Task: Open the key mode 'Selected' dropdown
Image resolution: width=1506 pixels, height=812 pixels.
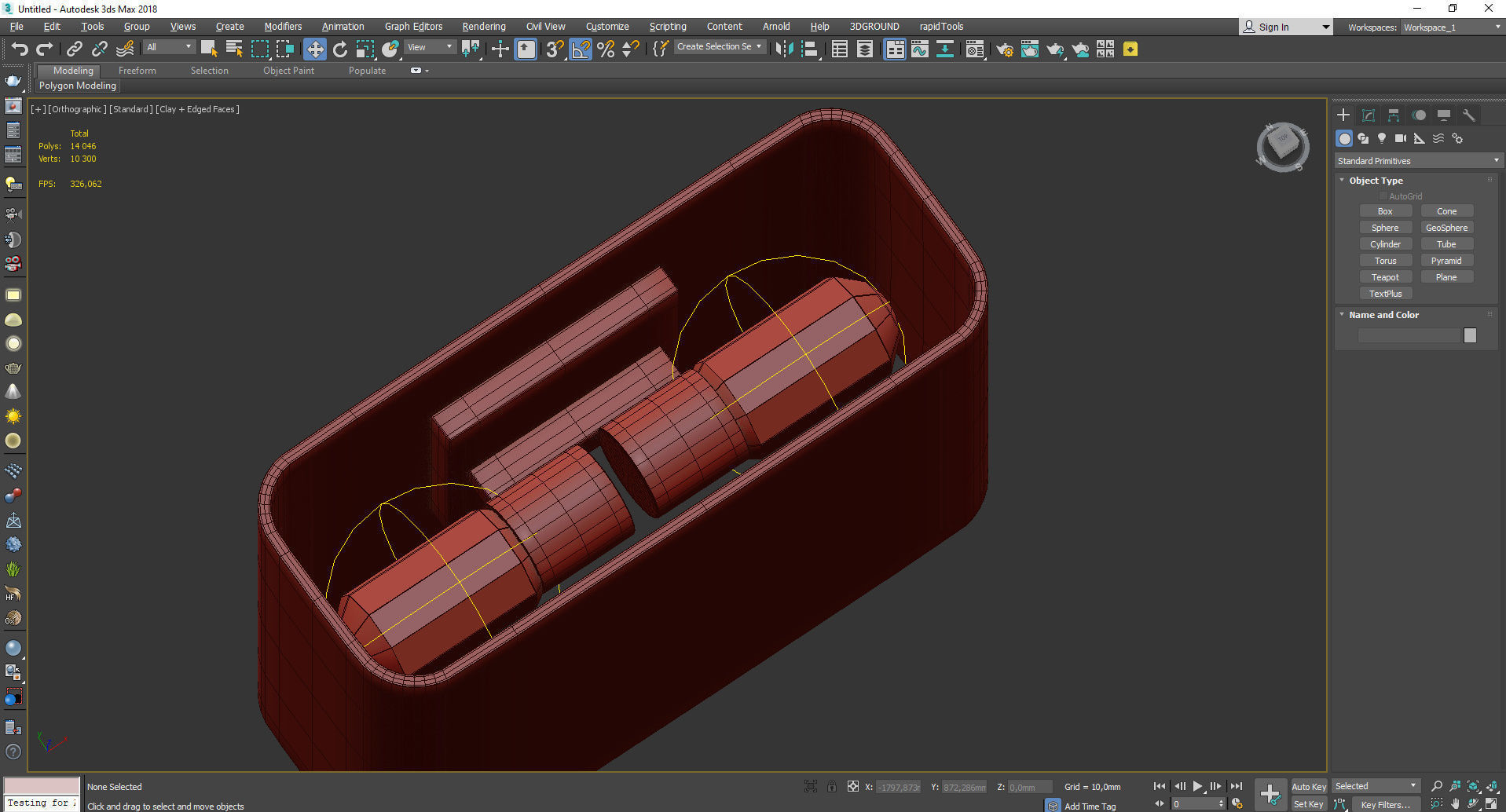Action: [x=1376, y=786]
